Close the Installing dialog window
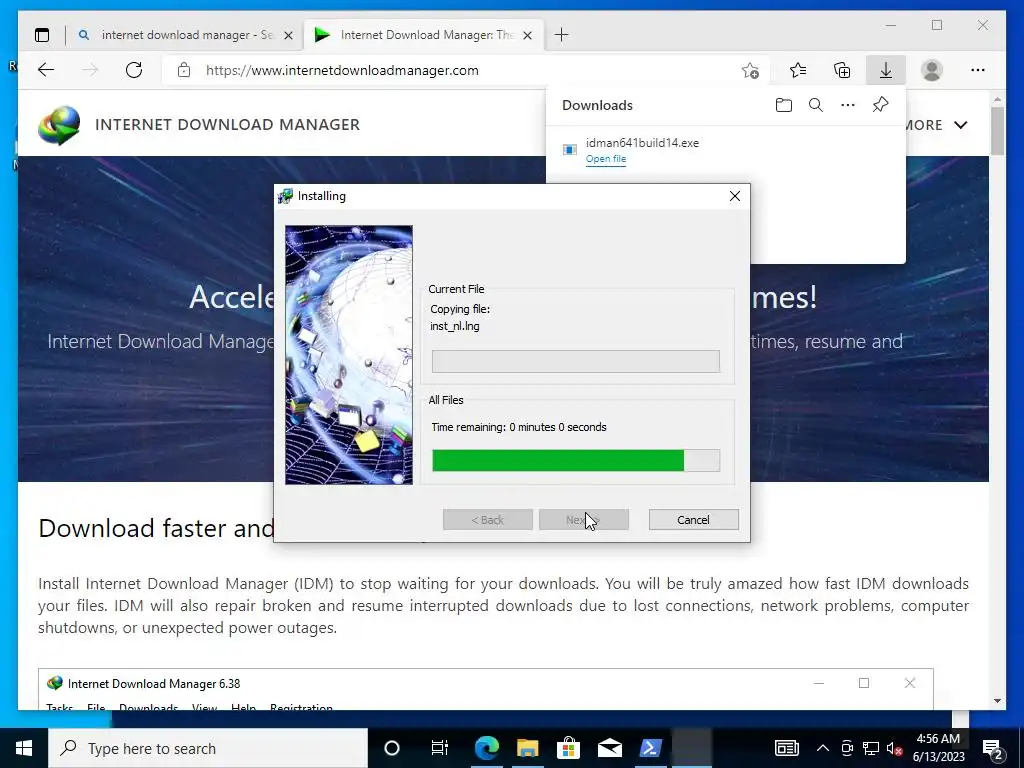Screen dimensions: 1024x768 coord(735,196)
